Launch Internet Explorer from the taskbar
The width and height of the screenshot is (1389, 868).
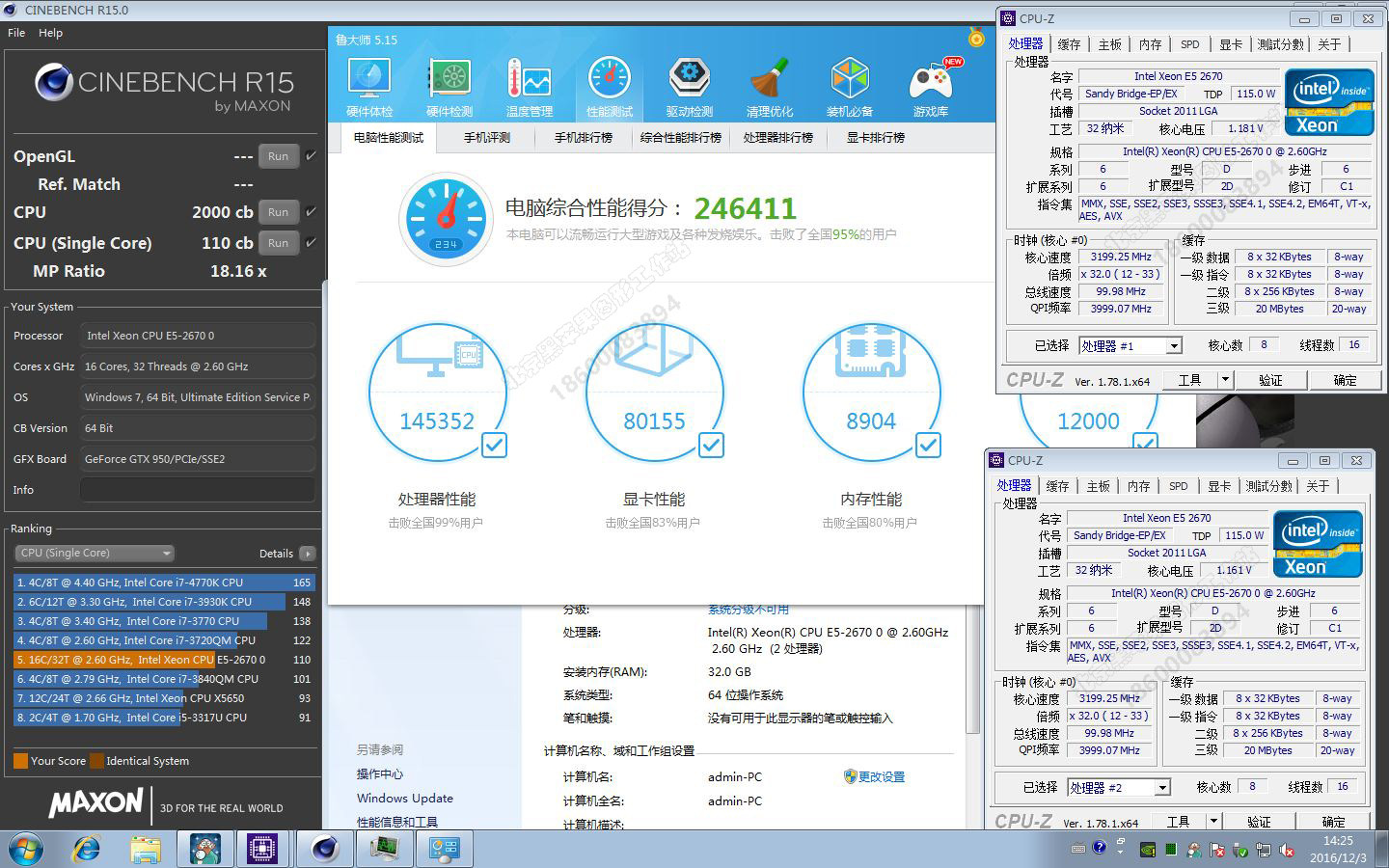click(x=87, y=849)
